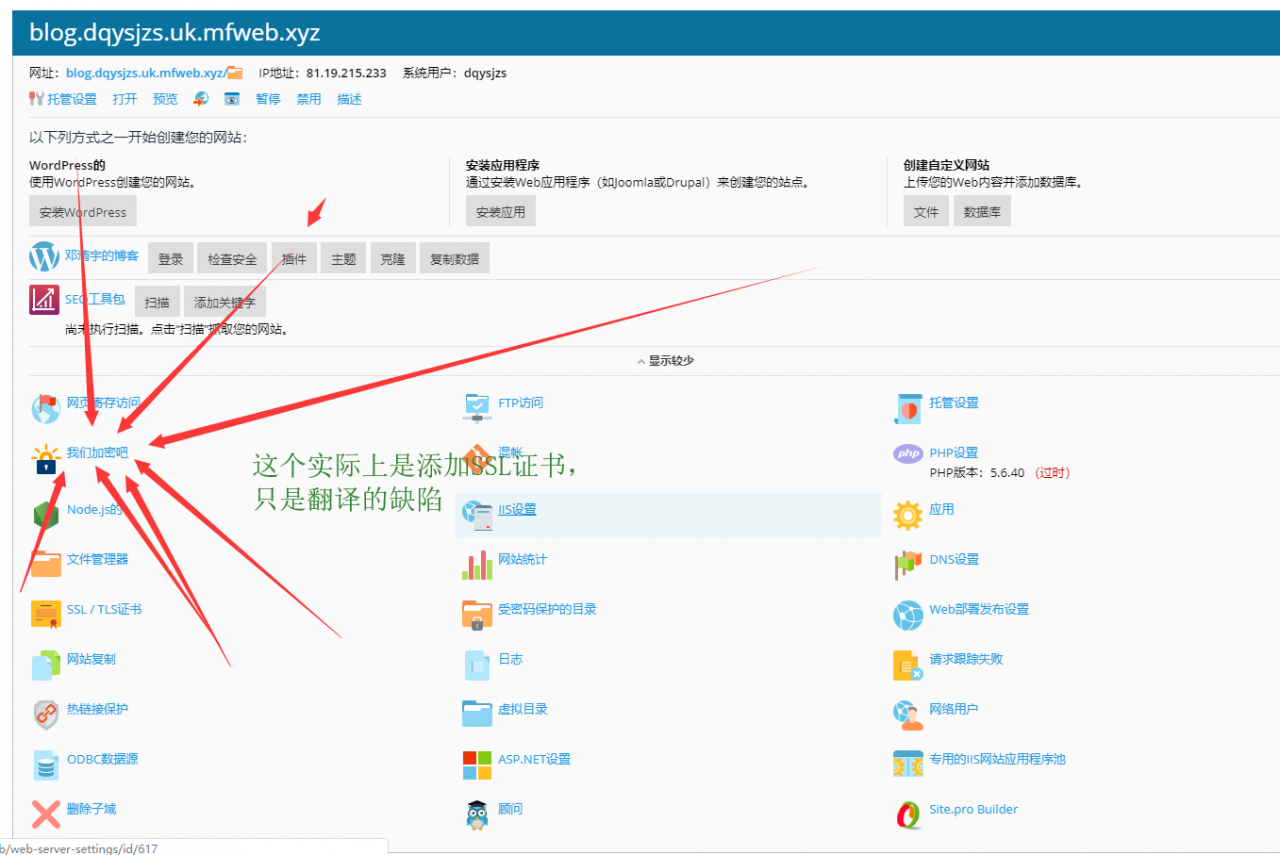Open the DNS设置 link

[954, 559]
